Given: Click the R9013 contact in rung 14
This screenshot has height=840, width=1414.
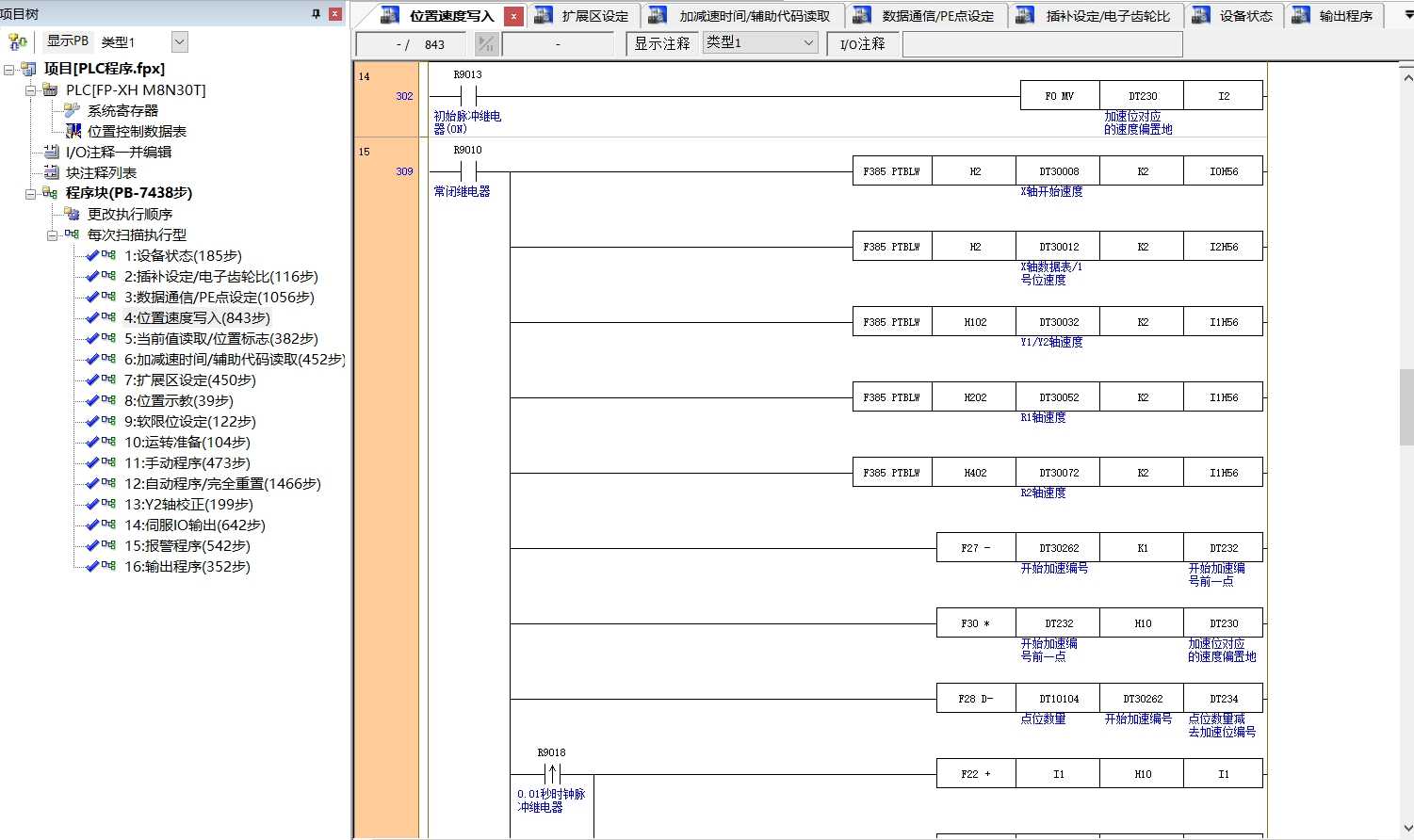Looking at the screenshot, I should click(468, 96).
